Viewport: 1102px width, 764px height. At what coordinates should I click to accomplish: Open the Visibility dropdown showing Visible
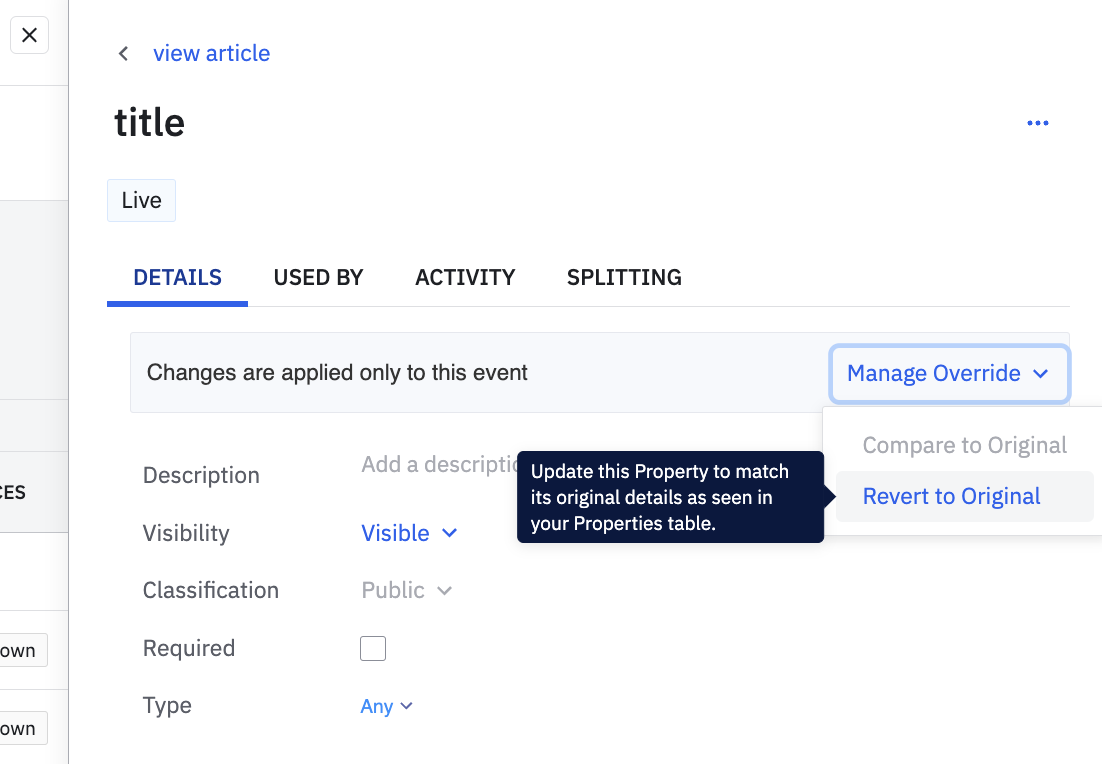(x=408, y=533)
